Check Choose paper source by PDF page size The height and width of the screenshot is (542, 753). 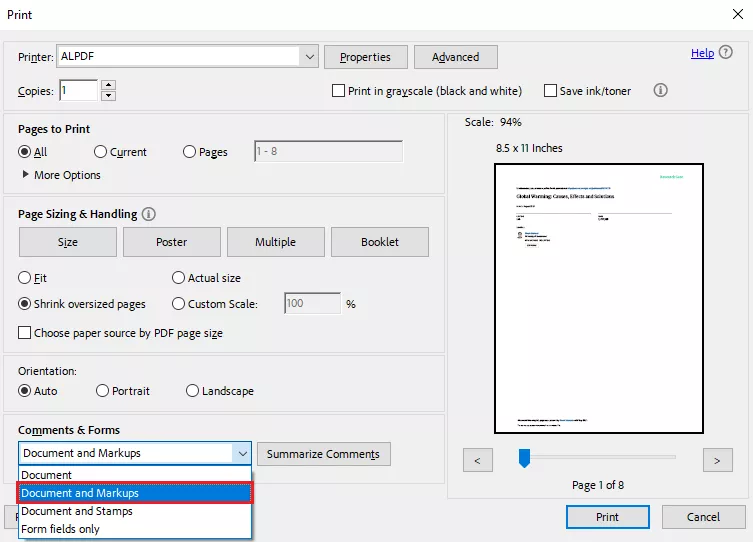click(x=24, y=333)
